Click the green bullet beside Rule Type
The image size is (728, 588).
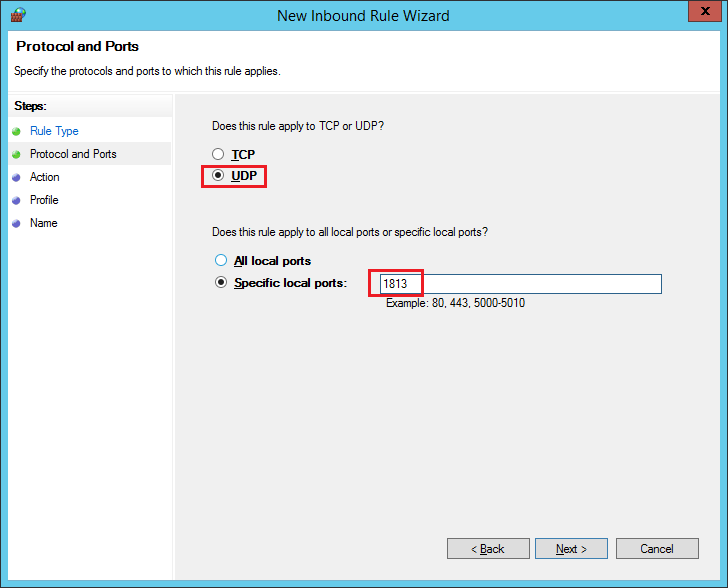pos(16,131)
